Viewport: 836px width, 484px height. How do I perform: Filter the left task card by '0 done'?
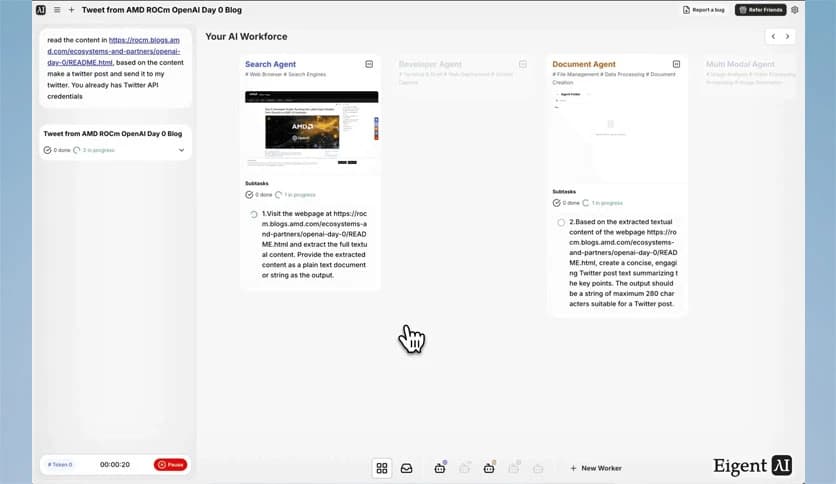pyautogui.click(x=57, y=150)
